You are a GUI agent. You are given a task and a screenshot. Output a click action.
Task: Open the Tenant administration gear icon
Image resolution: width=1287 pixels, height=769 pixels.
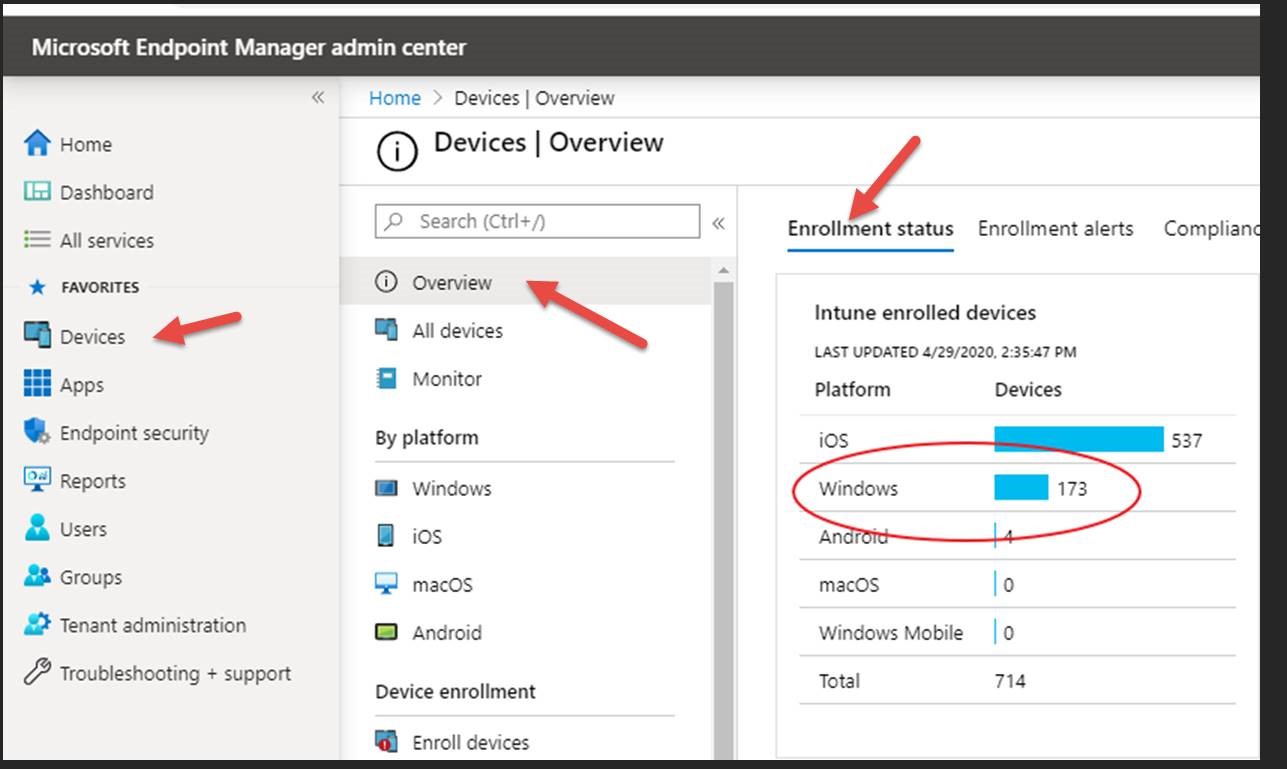(37, 625)
